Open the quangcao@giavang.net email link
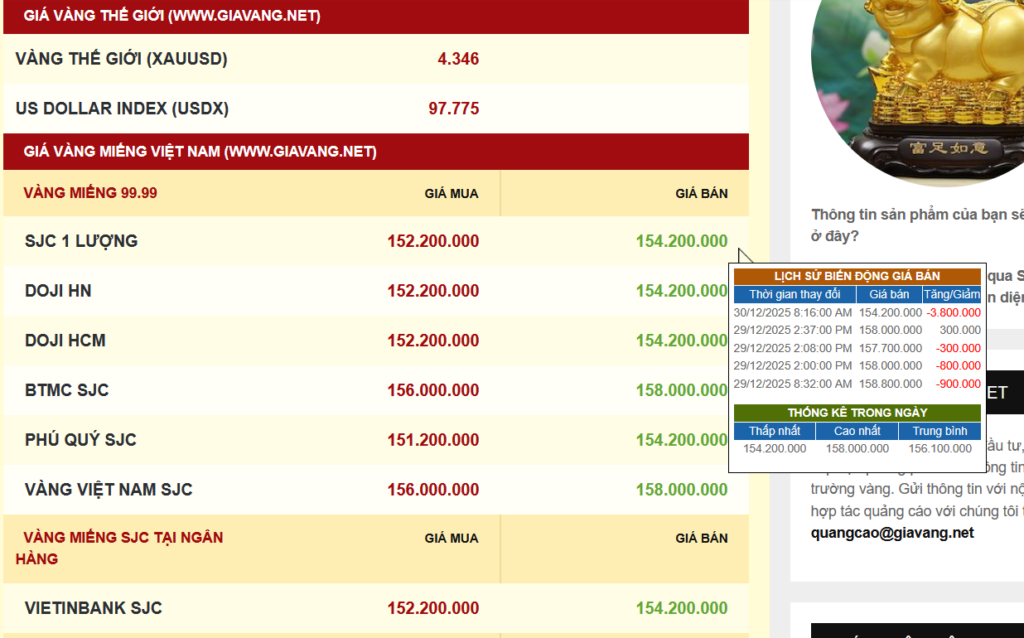The image size is (1024, 638). (x=892, y=533)
